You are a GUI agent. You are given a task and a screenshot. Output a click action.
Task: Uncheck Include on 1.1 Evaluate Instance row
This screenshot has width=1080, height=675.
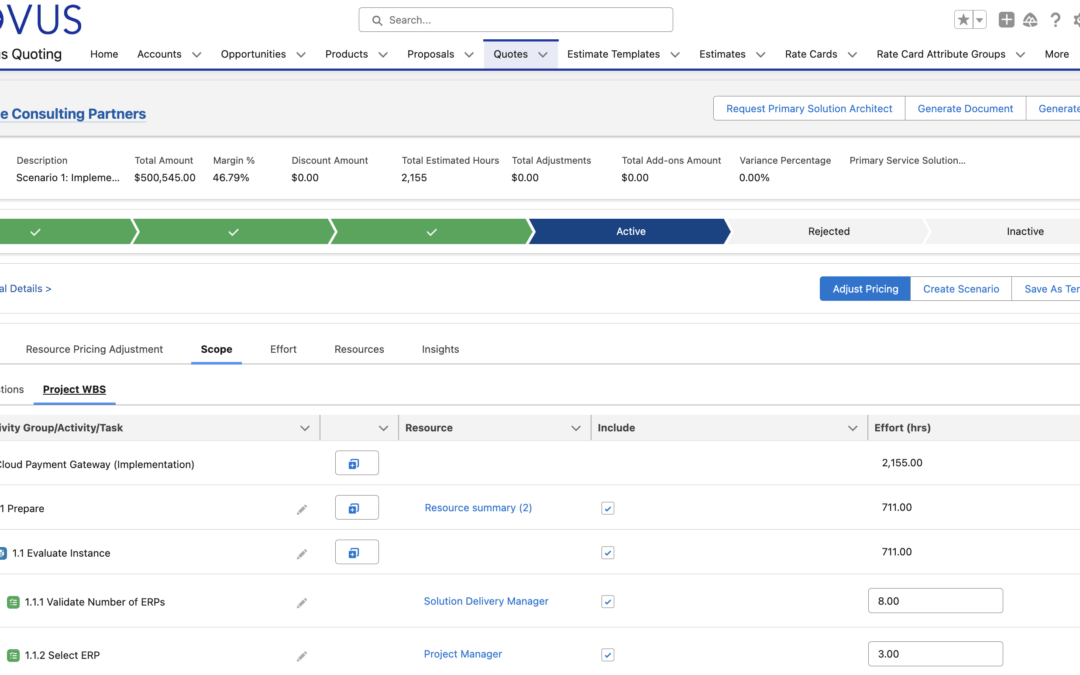click(x=607, y=552)
